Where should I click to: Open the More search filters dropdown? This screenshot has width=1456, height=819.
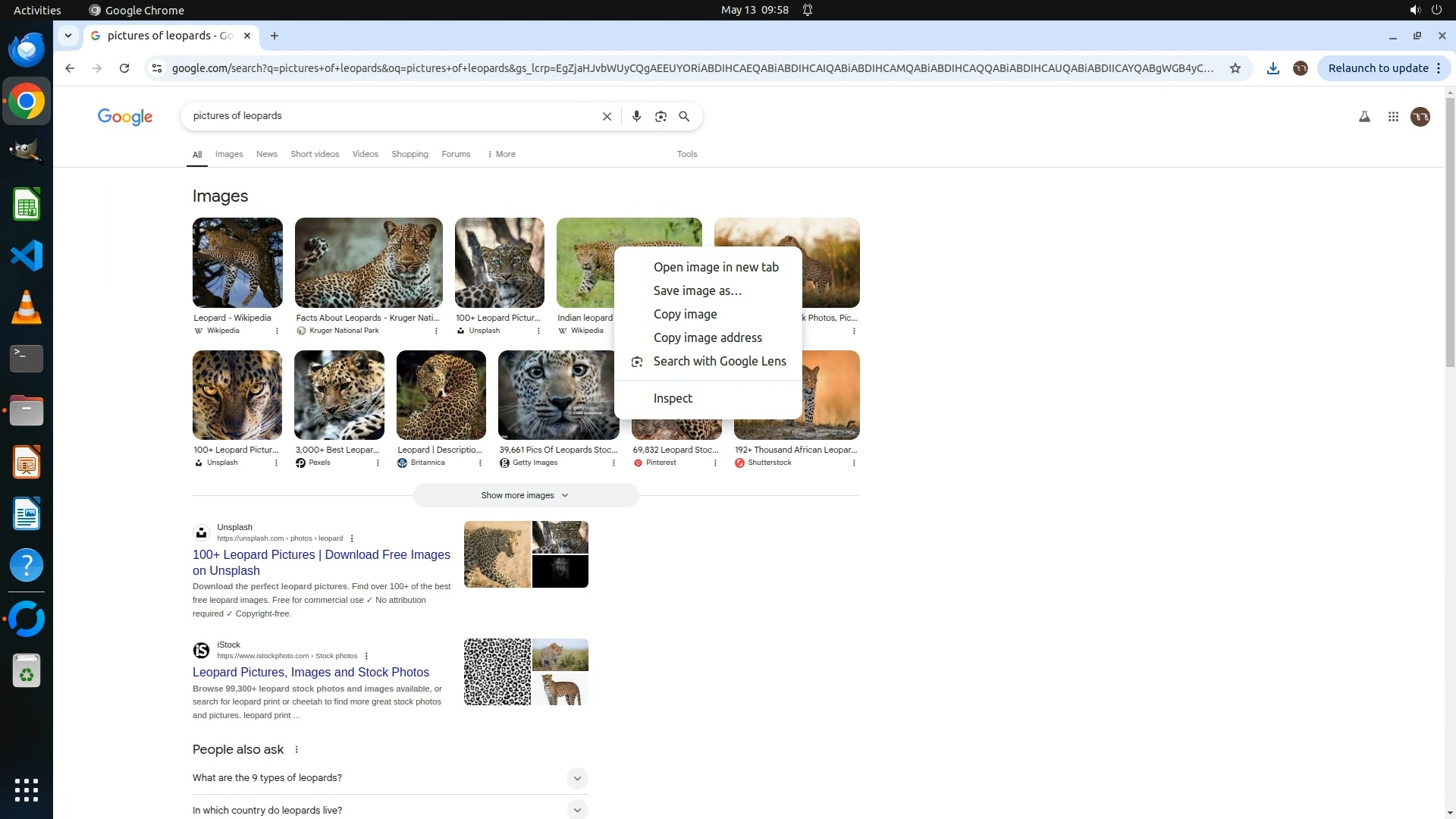pos(501,154)
